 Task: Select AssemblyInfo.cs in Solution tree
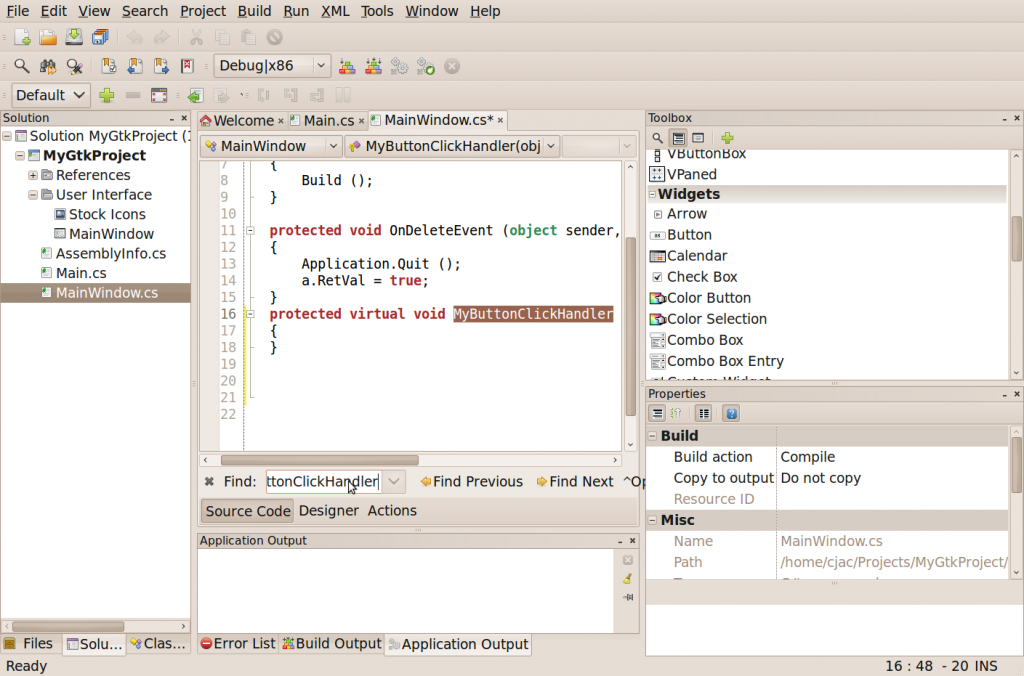click(x=110, y=253)
